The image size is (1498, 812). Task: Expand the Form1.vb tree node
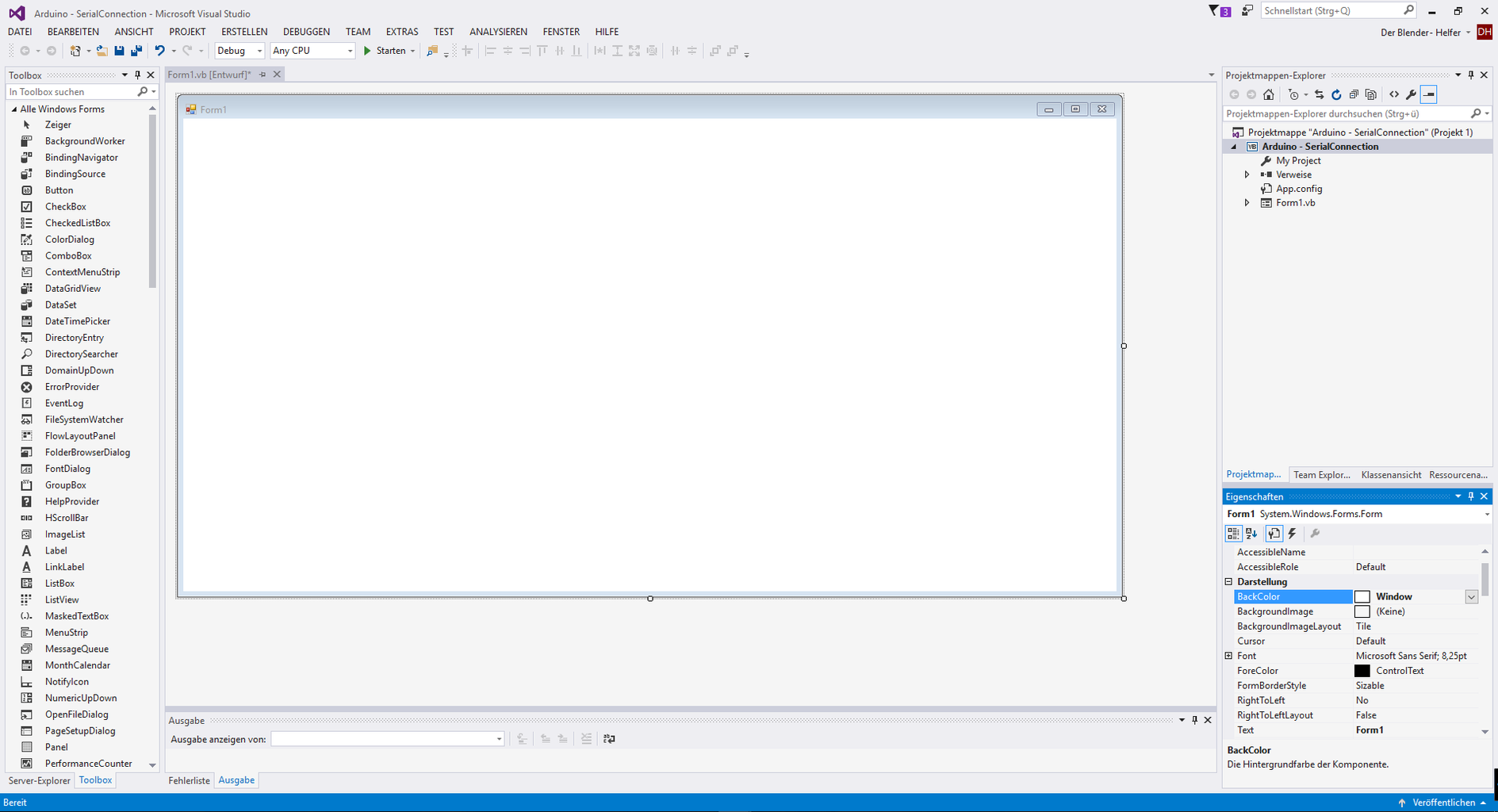[1247, 202]
